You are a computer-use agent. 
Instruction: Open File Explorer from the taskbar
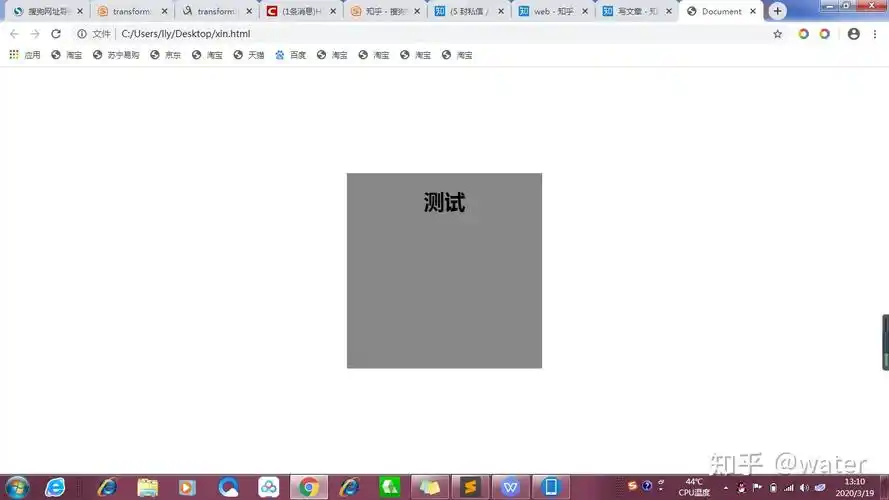[x=147, y=488]
